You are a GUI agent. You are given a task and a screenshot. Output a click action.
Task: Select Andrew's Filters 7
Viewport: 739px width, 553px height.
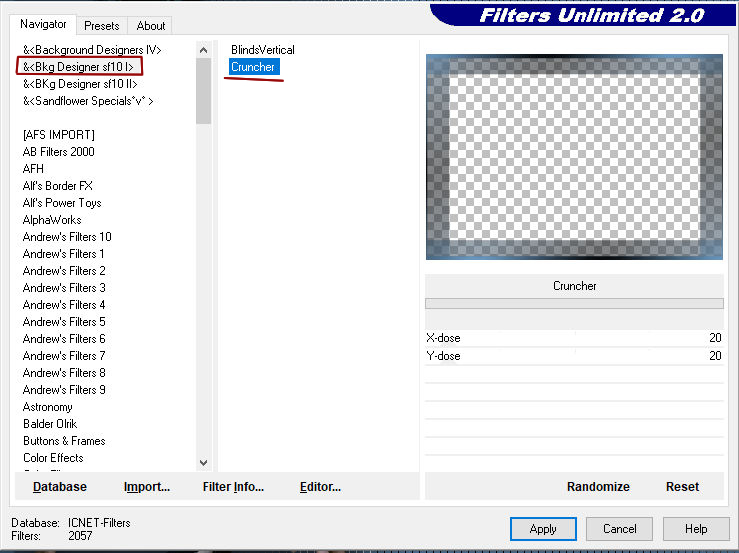(x=64, y=355)
